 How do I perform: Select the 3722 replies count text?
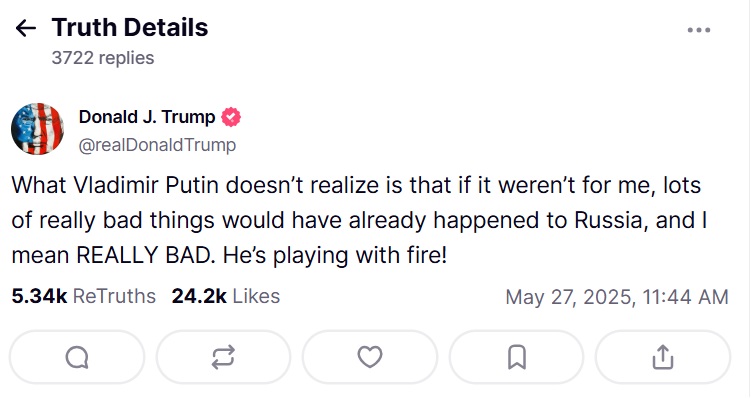coord(103,58)
